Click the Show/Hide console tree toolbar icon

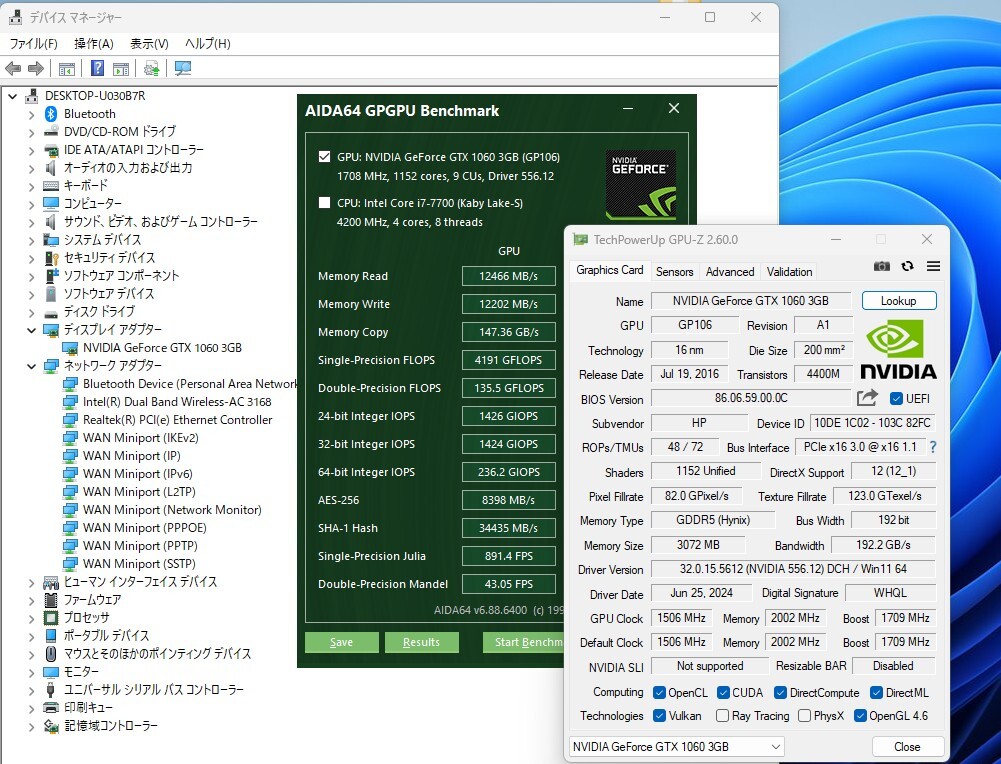66,68
